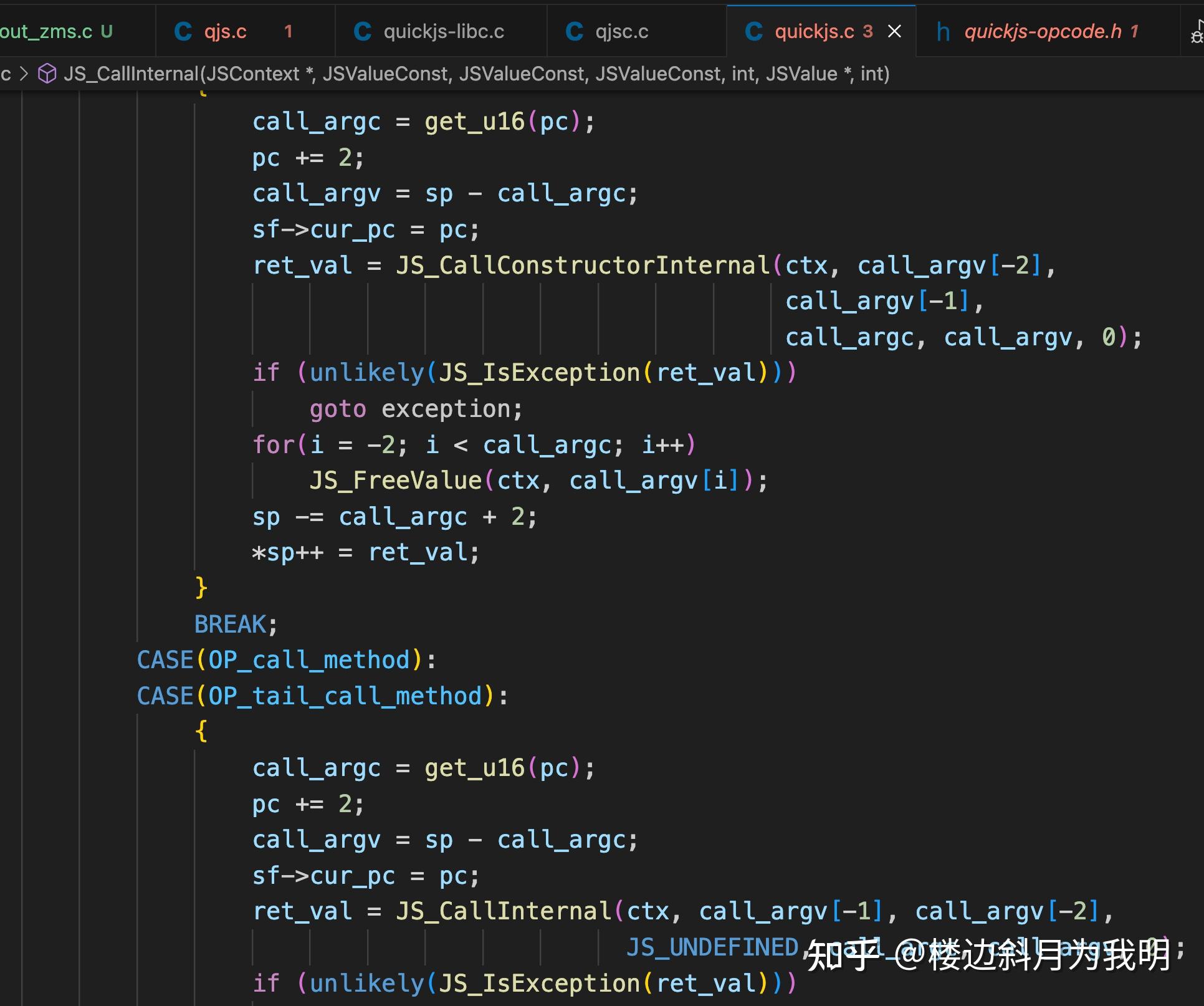
Task: Click the C language icon on quickjs.c tab
Action: click(753, 31)
